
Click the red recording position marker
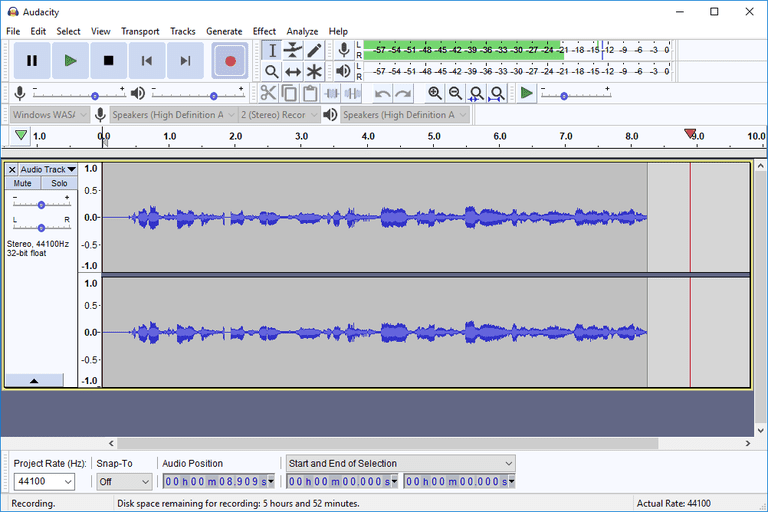[x=690, y=133]
